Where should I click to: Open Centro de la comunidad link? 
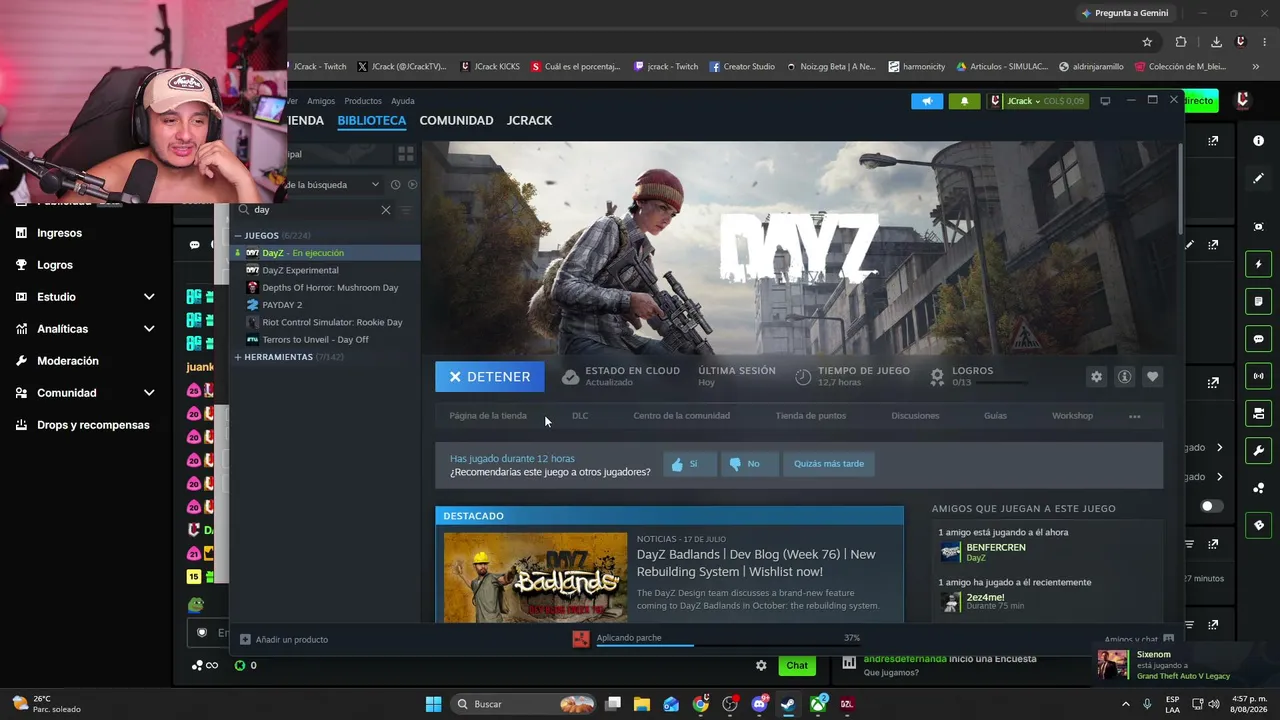tap(681, 416)
